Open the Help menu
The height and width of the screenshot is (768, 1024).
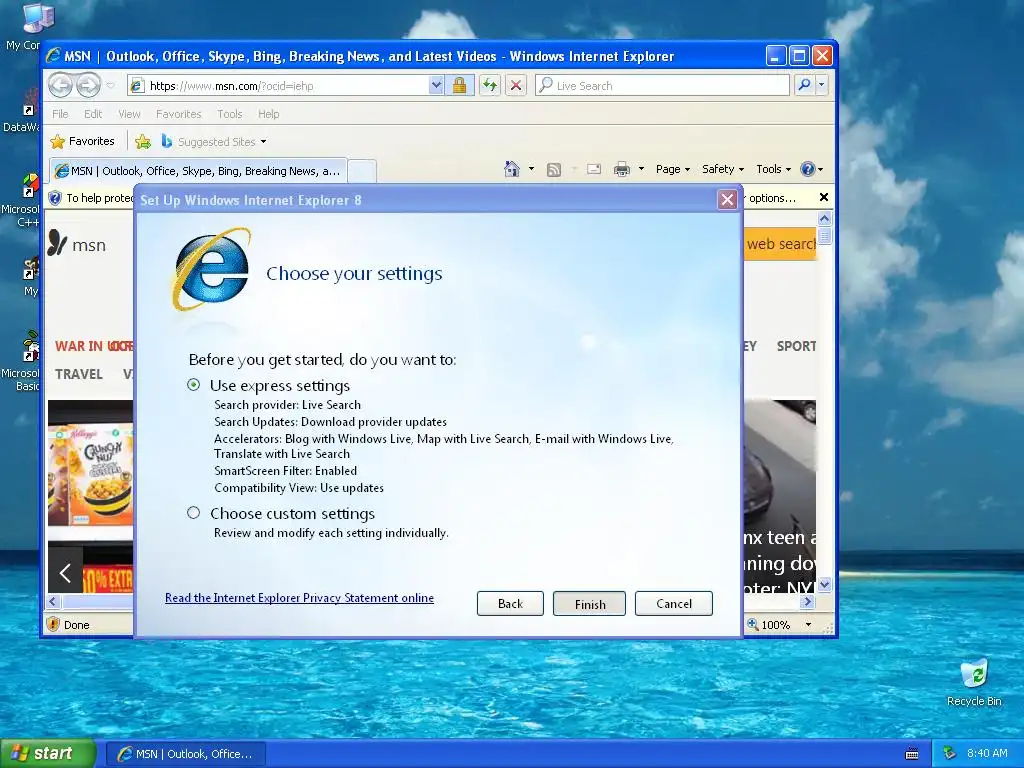(268, 114)
